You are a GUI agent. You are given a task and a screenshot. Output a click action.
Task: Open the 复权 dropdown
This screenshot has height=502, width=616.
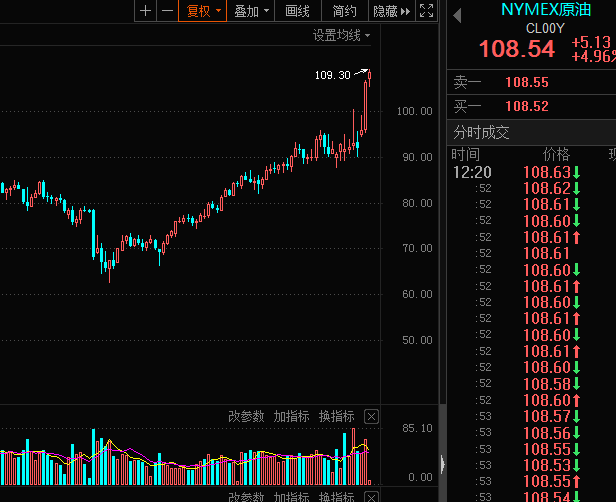(203, 11)
